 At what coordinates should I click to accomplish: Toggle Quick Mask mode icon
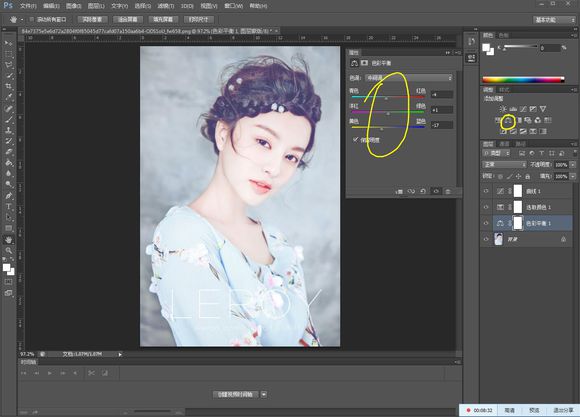[8, 282]
